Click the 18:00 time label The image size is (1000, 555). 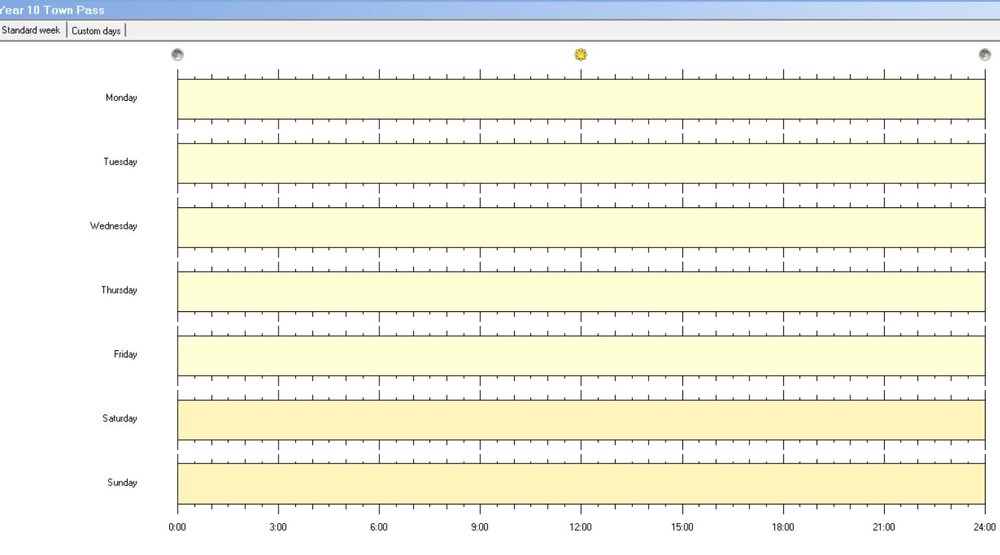pos(783,527)
